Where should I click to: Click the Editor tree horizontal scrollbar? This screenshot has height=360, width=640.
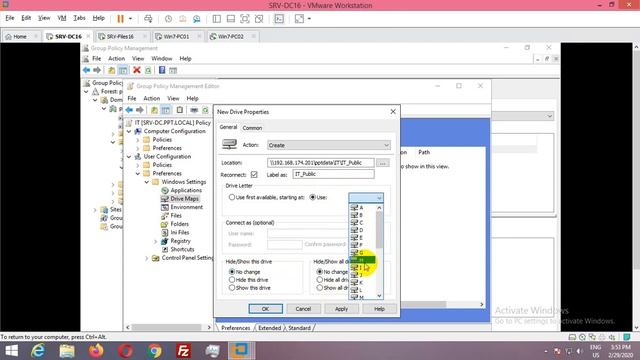pos(168,327)
